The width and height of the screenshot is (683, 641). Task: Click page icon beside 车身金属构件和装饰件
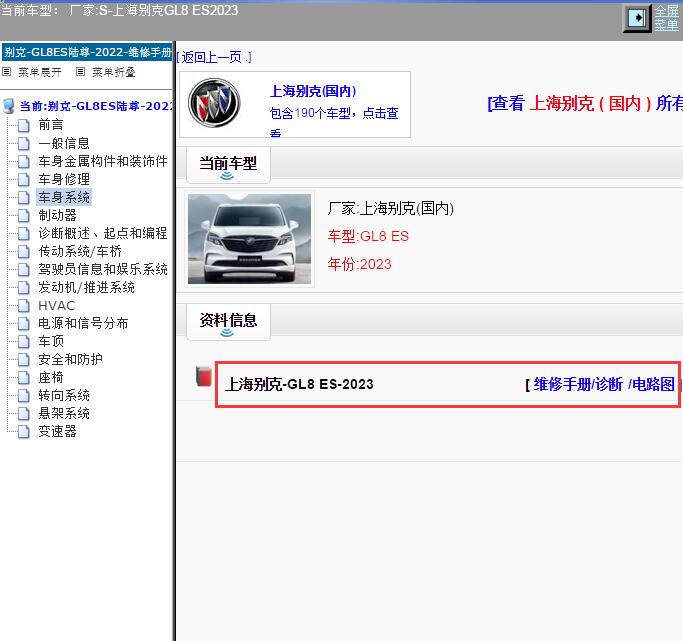[x=24, y=162]
